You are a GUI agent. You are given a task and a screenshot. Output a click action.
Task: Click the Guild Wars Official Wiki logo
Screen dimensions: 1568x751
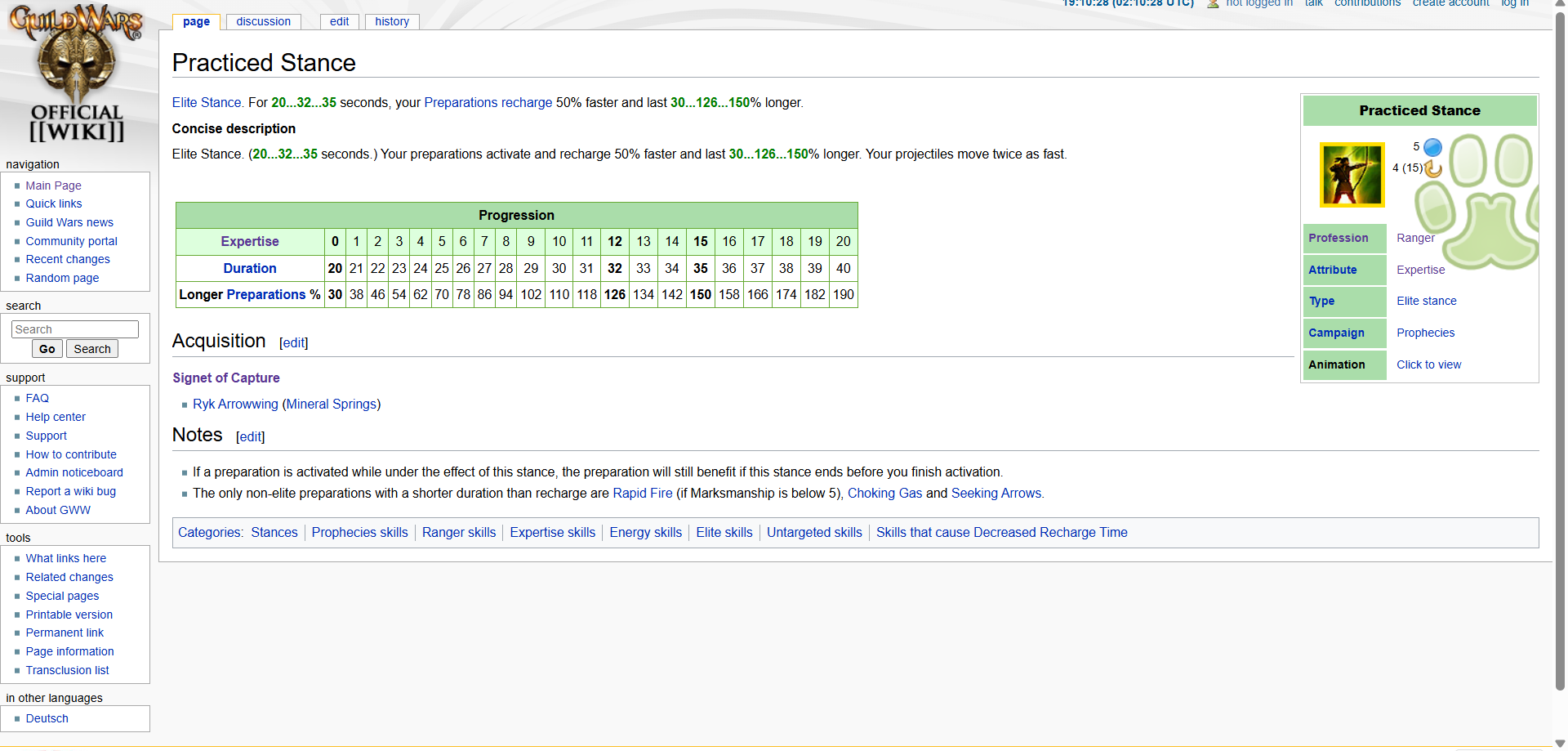pos(76,74)
